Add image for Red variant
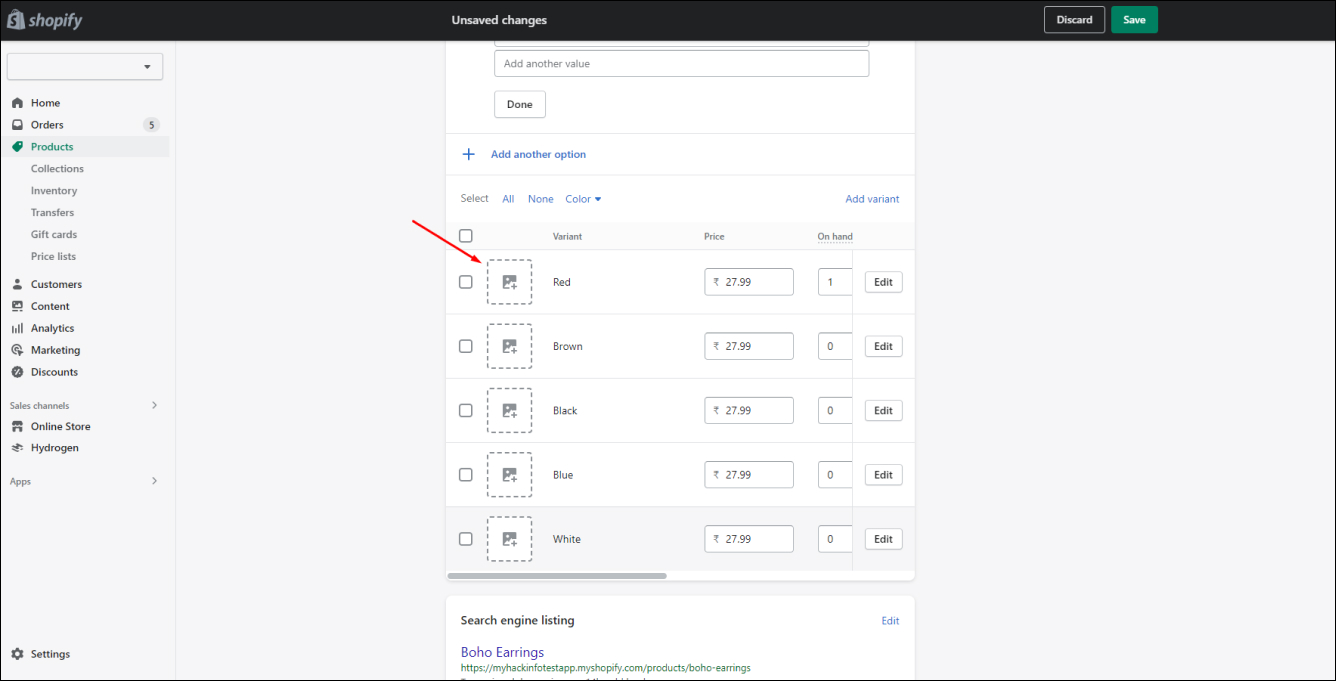The width and height of the screenshot is (1336, 681). point(509,282)
